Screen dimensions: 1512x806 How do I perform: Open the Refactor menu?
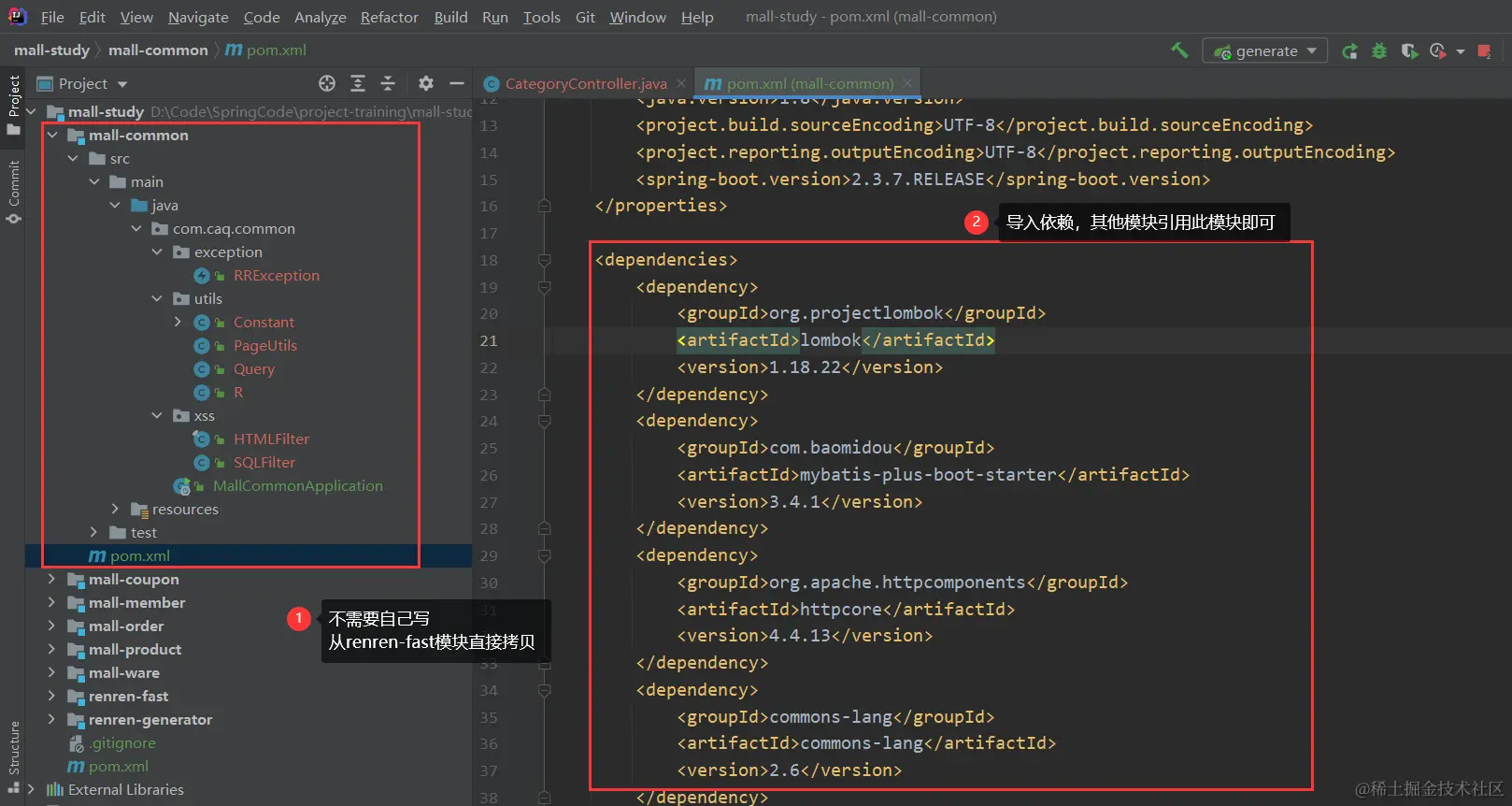point(389,17)
